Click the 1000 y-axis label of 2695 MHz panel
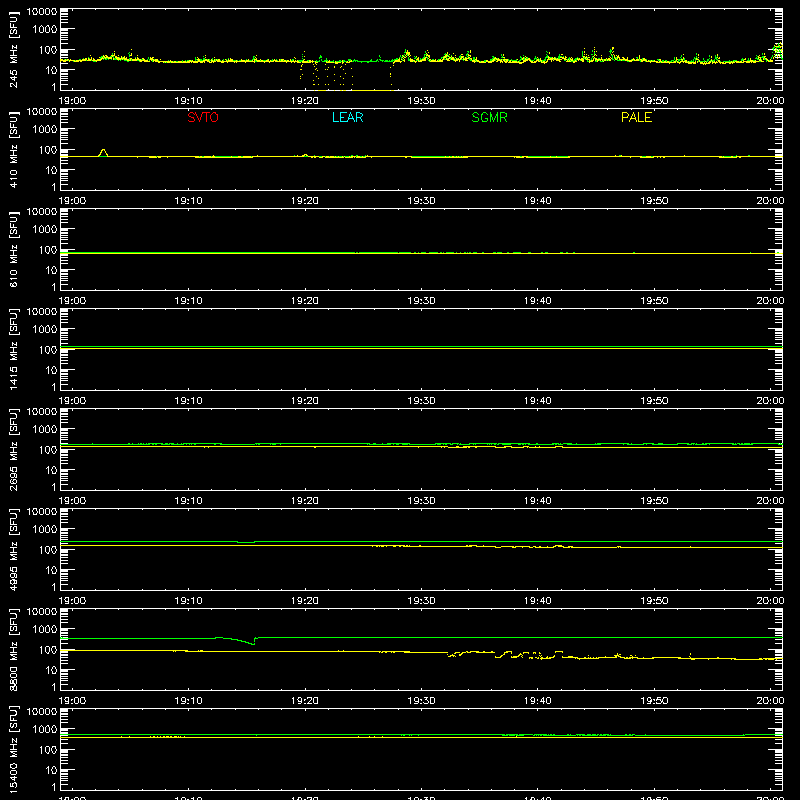 click(x=45, y=430)
